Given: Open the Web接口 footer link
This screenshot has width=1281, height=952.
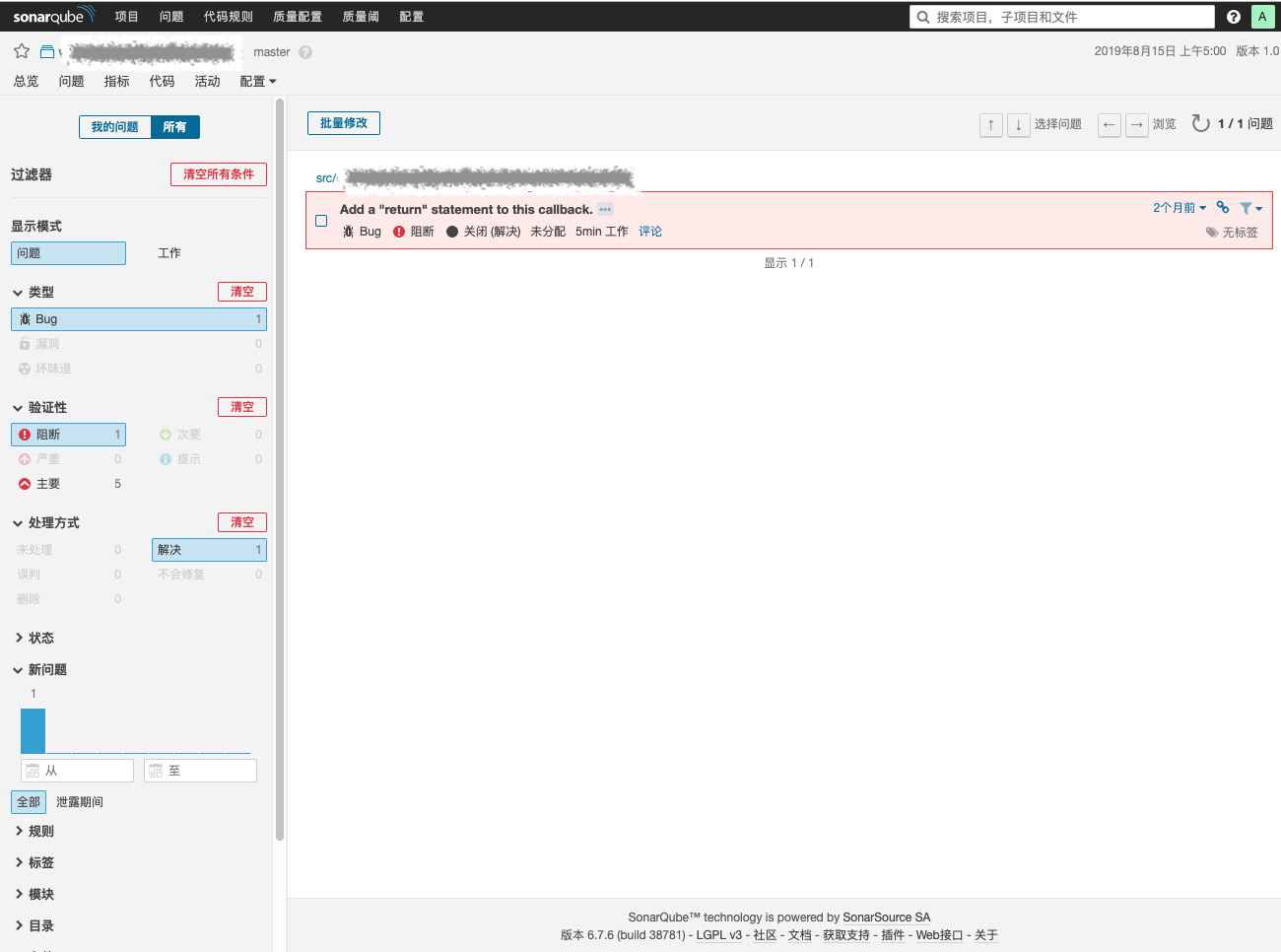Looking at the screenshot, I should point(939,935).
